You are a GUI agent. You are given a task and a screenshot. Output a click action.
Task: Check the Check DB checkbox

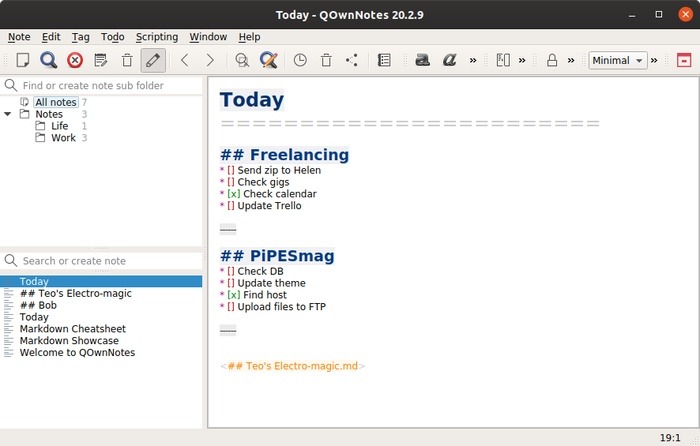click(x=231, y=271)
